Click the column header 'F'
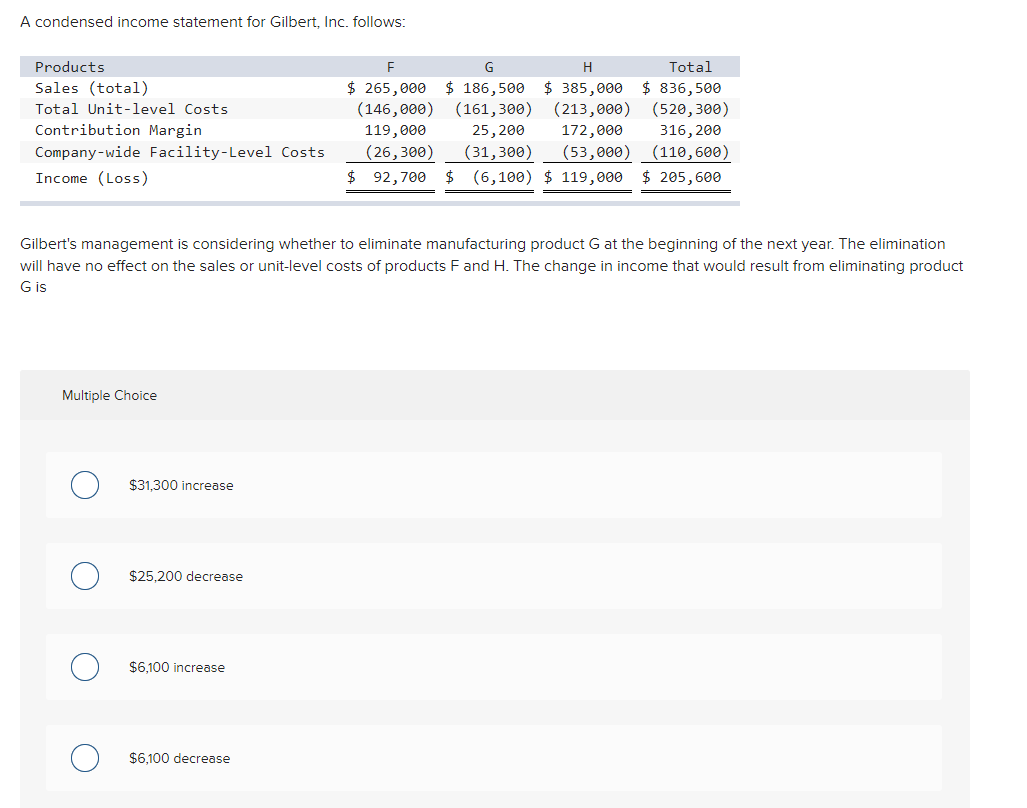Viewport: 1027px width, 808px height. (390, 67)
